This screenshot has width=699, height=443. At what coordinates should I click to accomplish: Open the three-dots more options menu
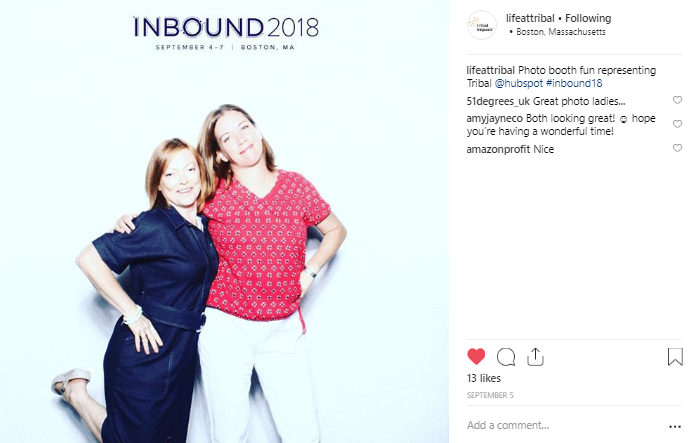click(x=674, y=425)
